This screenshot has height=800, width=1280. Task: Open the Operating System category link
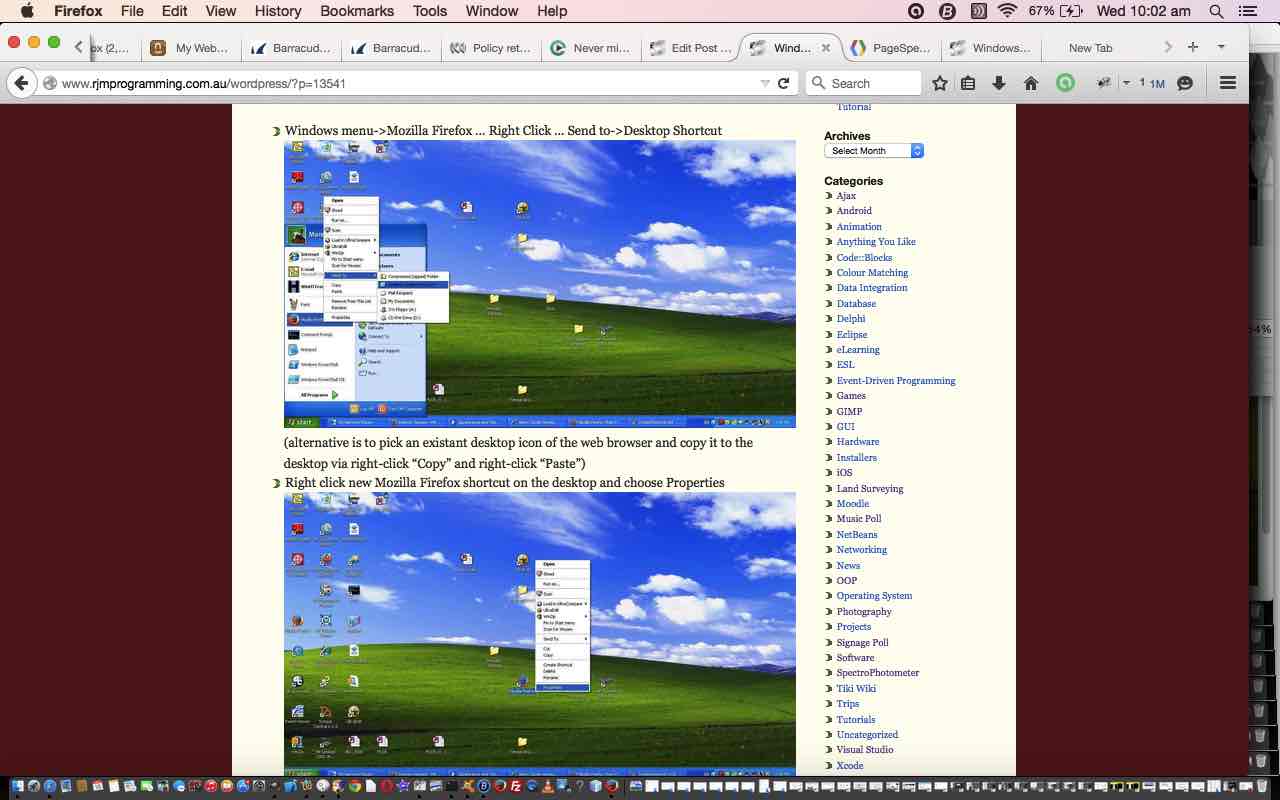coord(874,596)
